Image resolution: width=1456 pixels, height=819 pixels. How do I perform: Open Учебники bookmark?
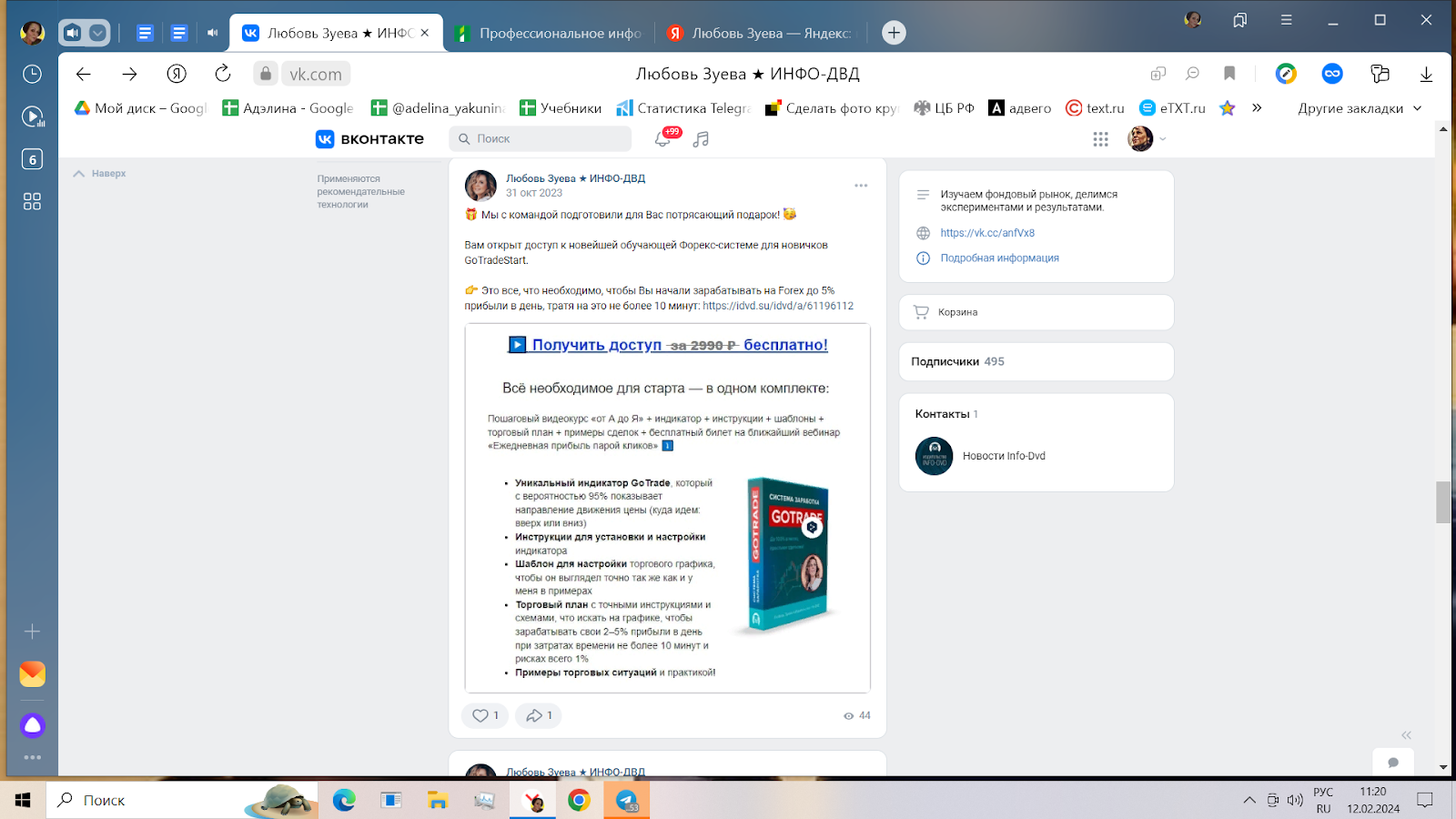561,108
